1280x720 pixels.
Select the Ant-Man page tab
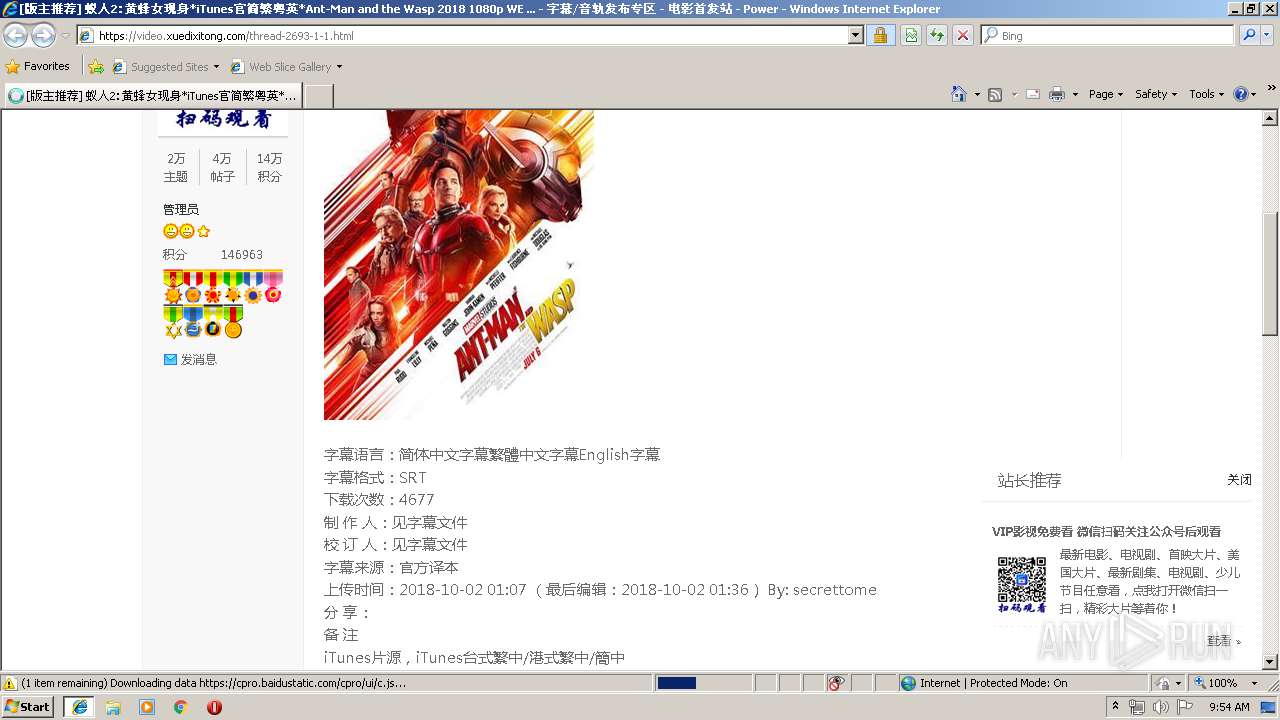pos(152,95)
